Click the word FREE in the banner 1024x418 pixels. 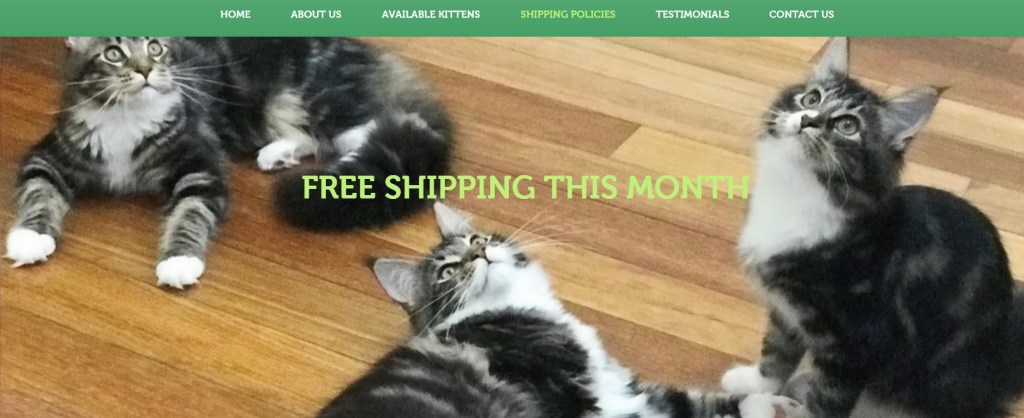(338, 187)
